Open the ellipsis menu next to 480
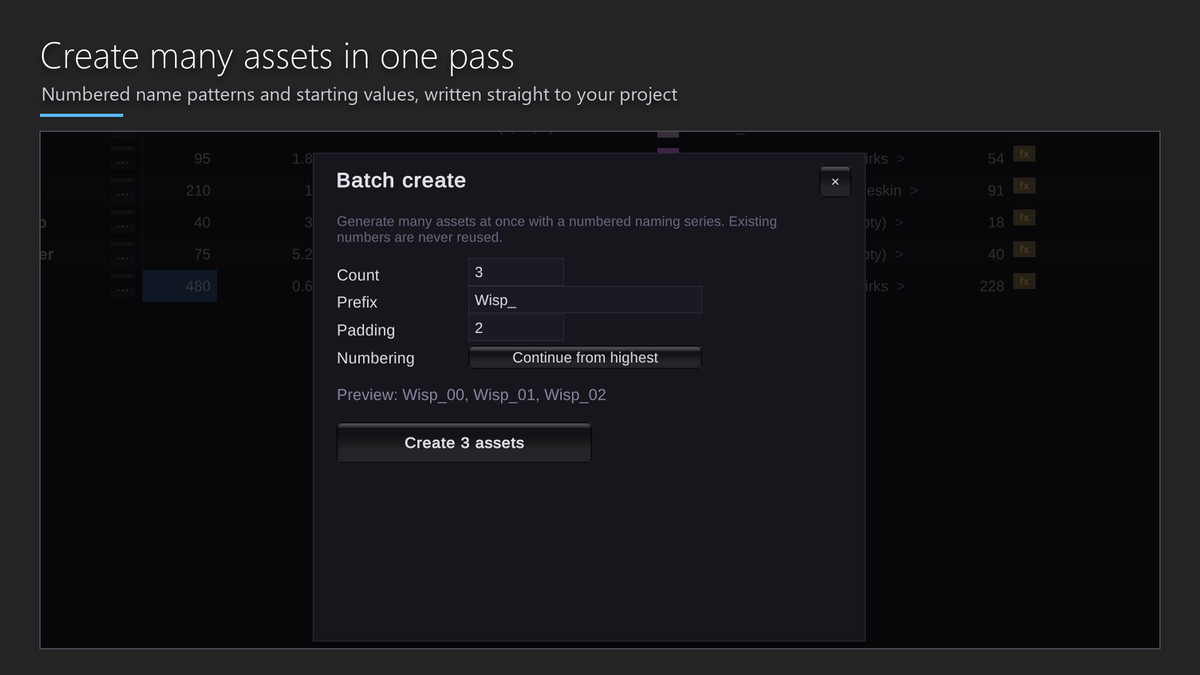This screenshot has width=1200, height=675. coord(122,289)
